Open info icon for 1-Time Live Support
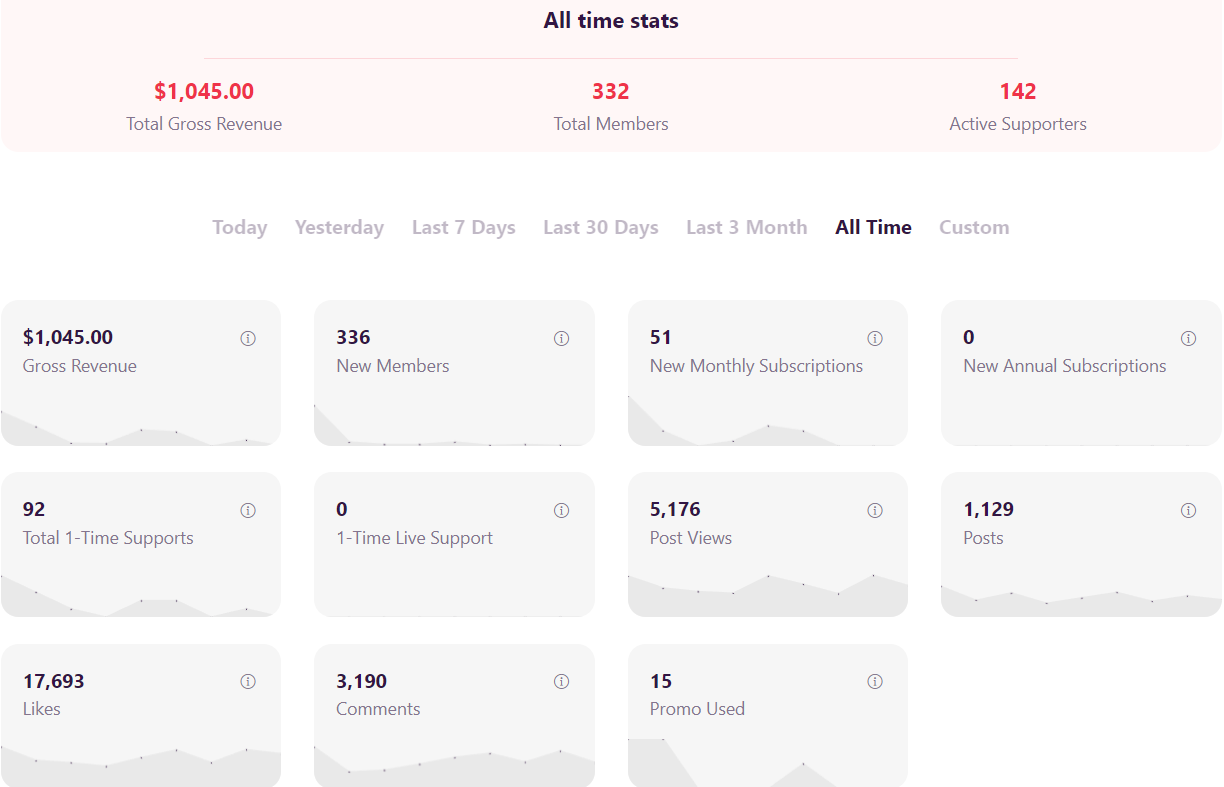The width and height of the screenshot is (1224, 787). [x=562, y=511]
